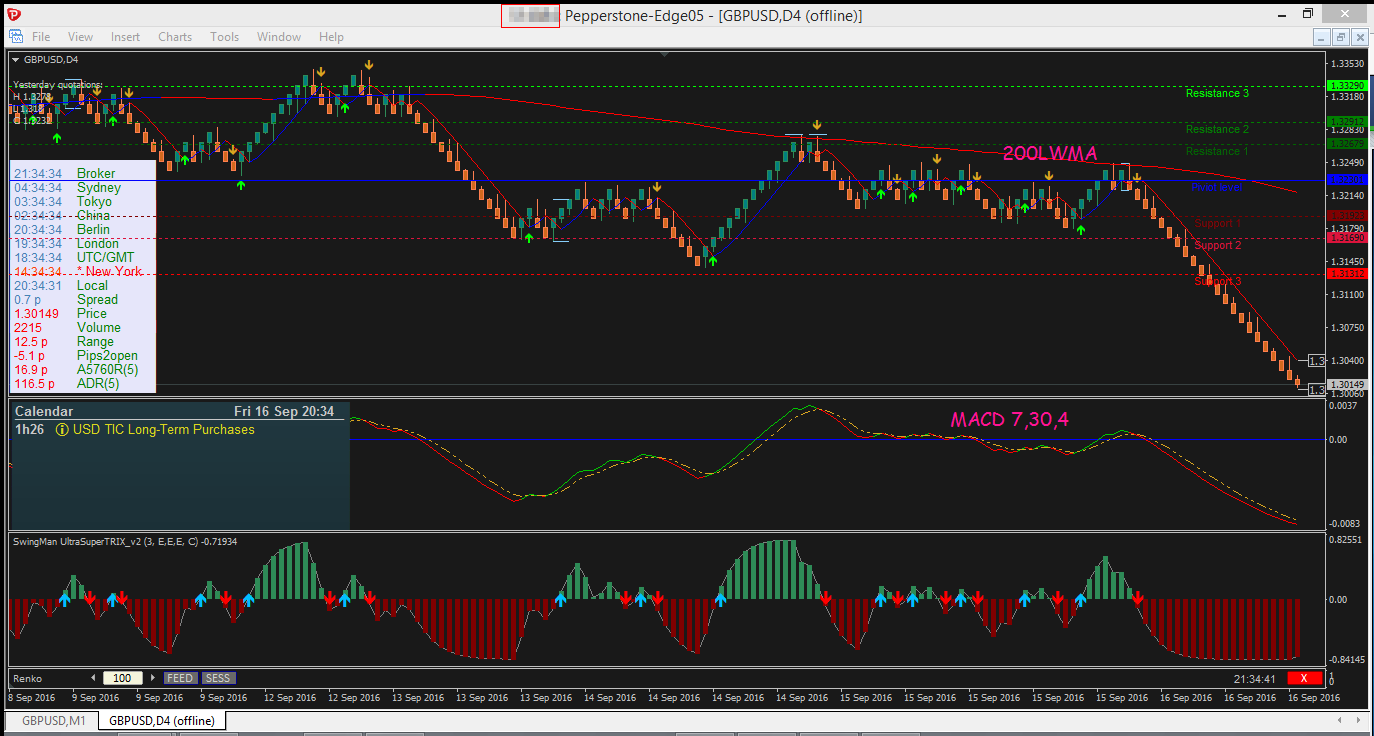Switch to the GBPUSD,M1 chart tab
Image resolution: width=1374 pixels, height=736 pixels.
55,720
